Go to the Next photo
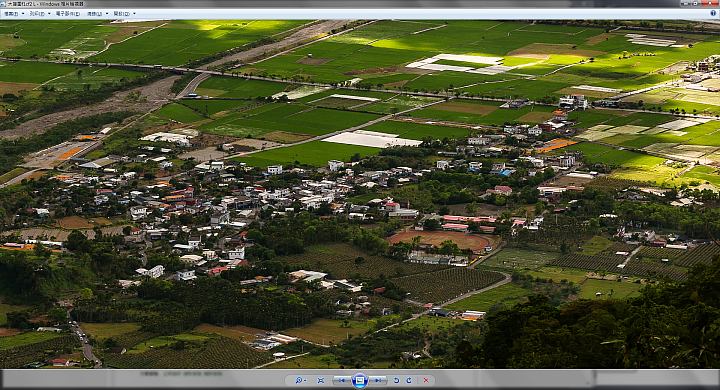Image resolution: width=720 pixels, height=390 pixels. pos(378,380)
